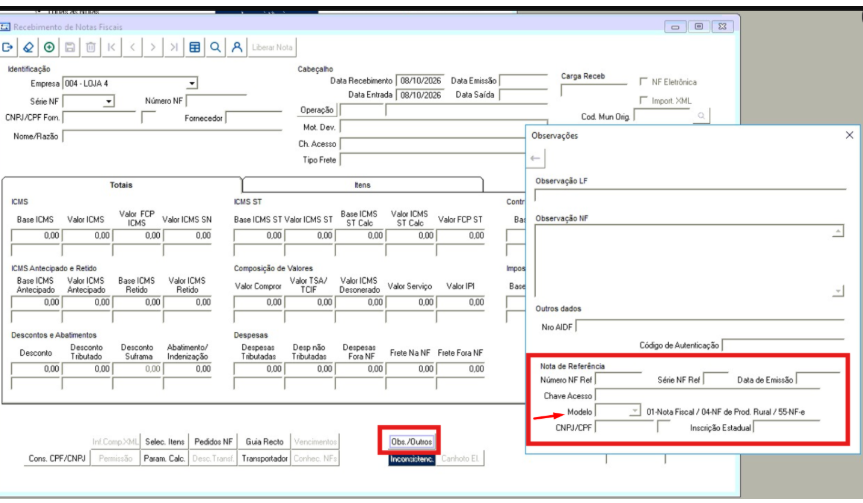Click the Inf.Comp.XML button
This screenshot has height=503, width=863.
tap(115, 441)
